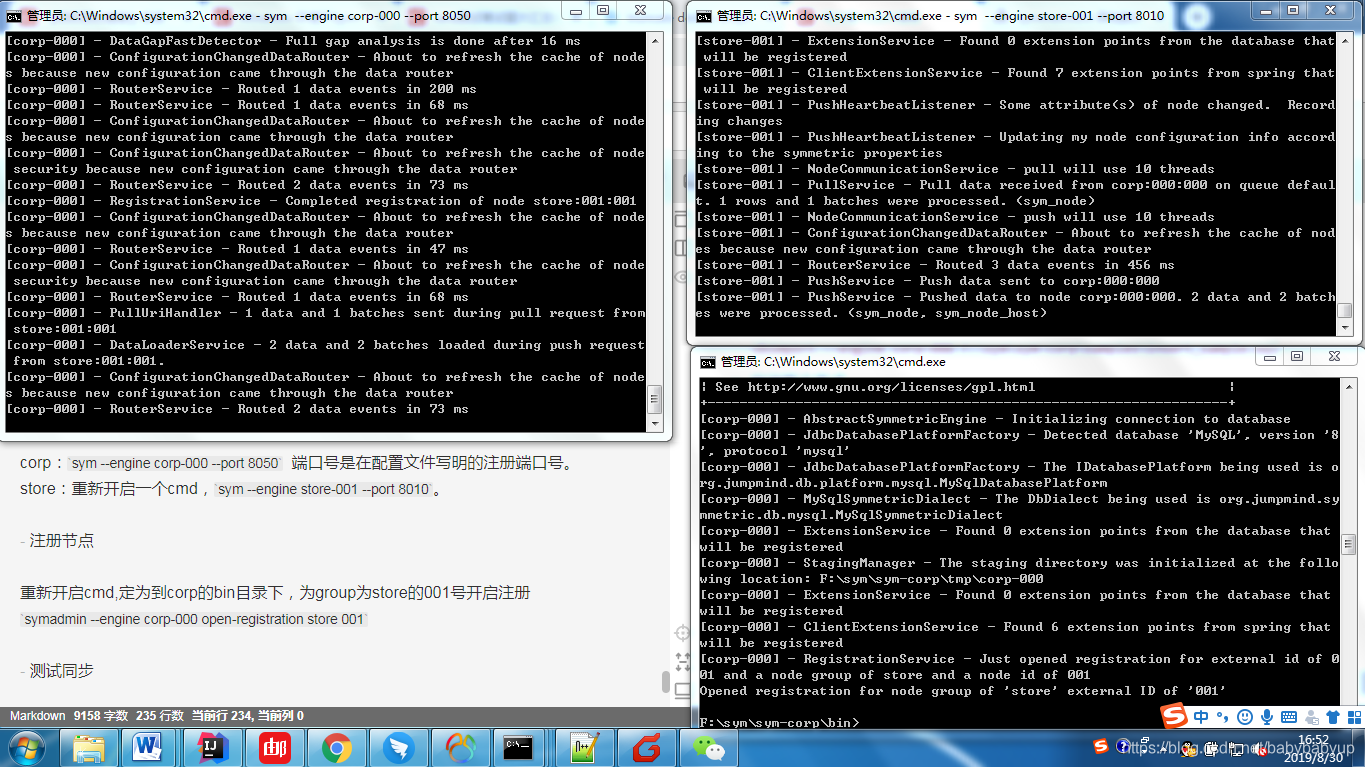Open the Sogou emoji panel
The image size is (1365, 767).
[1245, 717]
